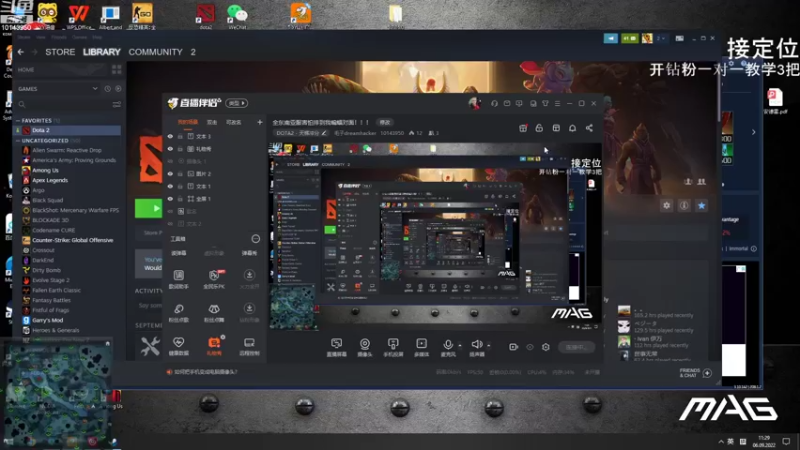Collapse the FAVORITES category in Steam
This screenshot has height=450, width=800.
pyautogui.click(x=18, y=121)
